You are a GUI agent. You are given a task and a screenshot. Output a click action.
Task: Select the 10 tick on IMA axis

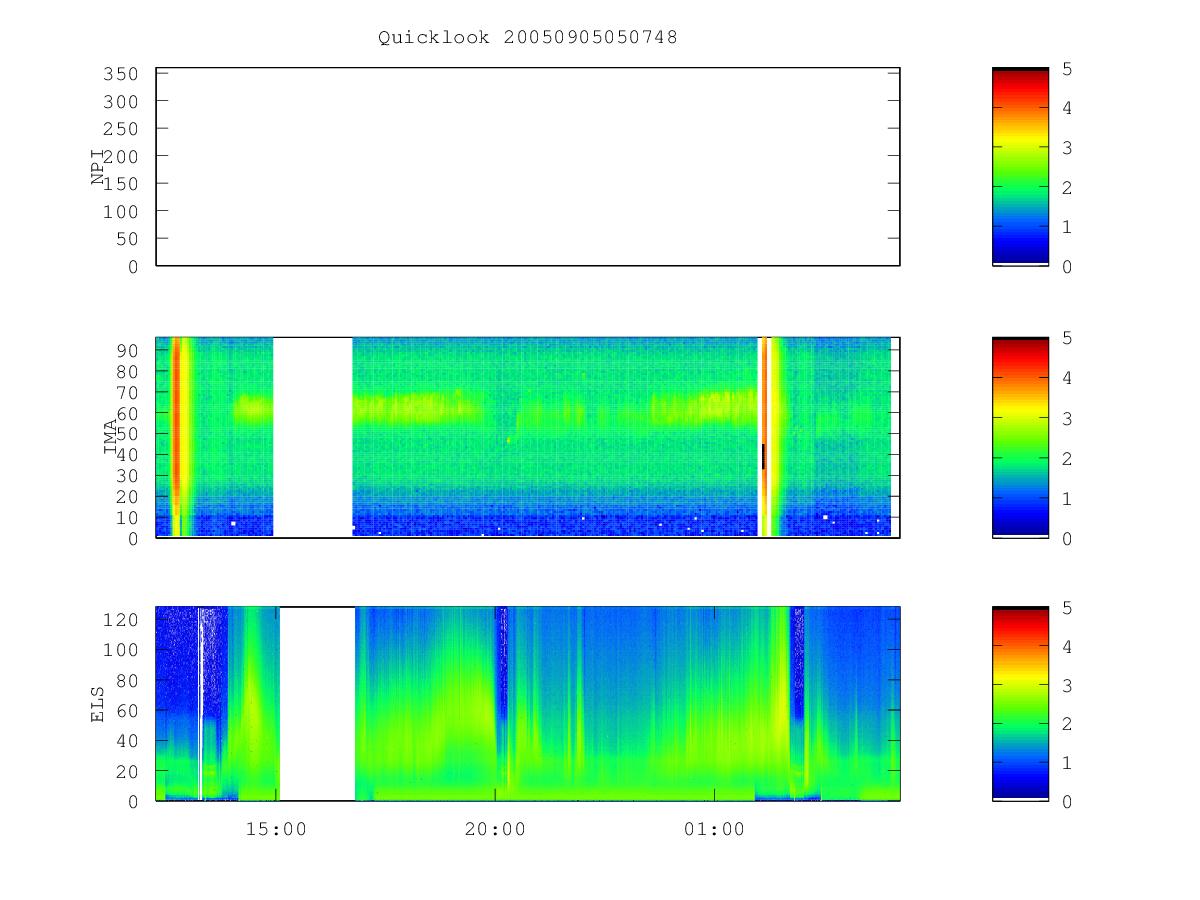125,517
